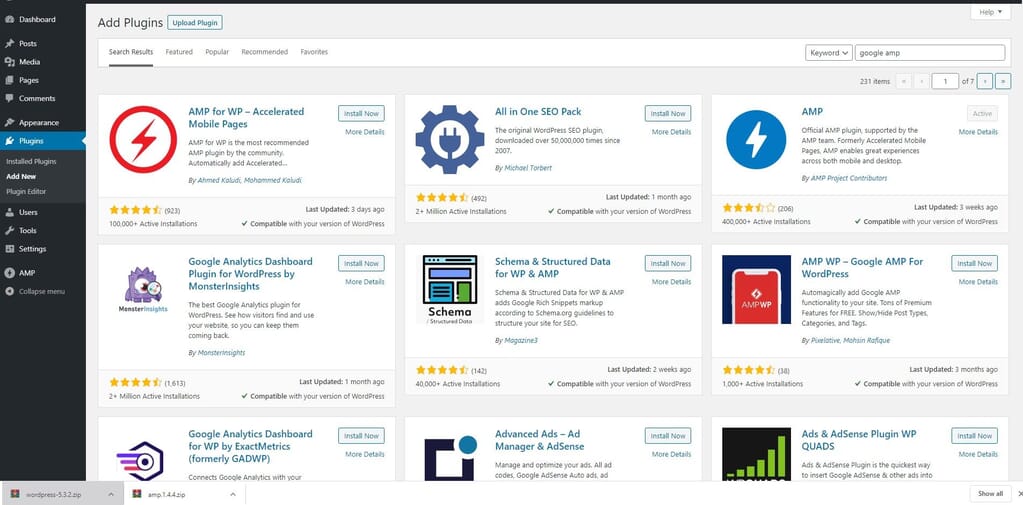Install Schema & Structured Data plugin
Viewport: 1023px width, 505px height.
(668, 264)
